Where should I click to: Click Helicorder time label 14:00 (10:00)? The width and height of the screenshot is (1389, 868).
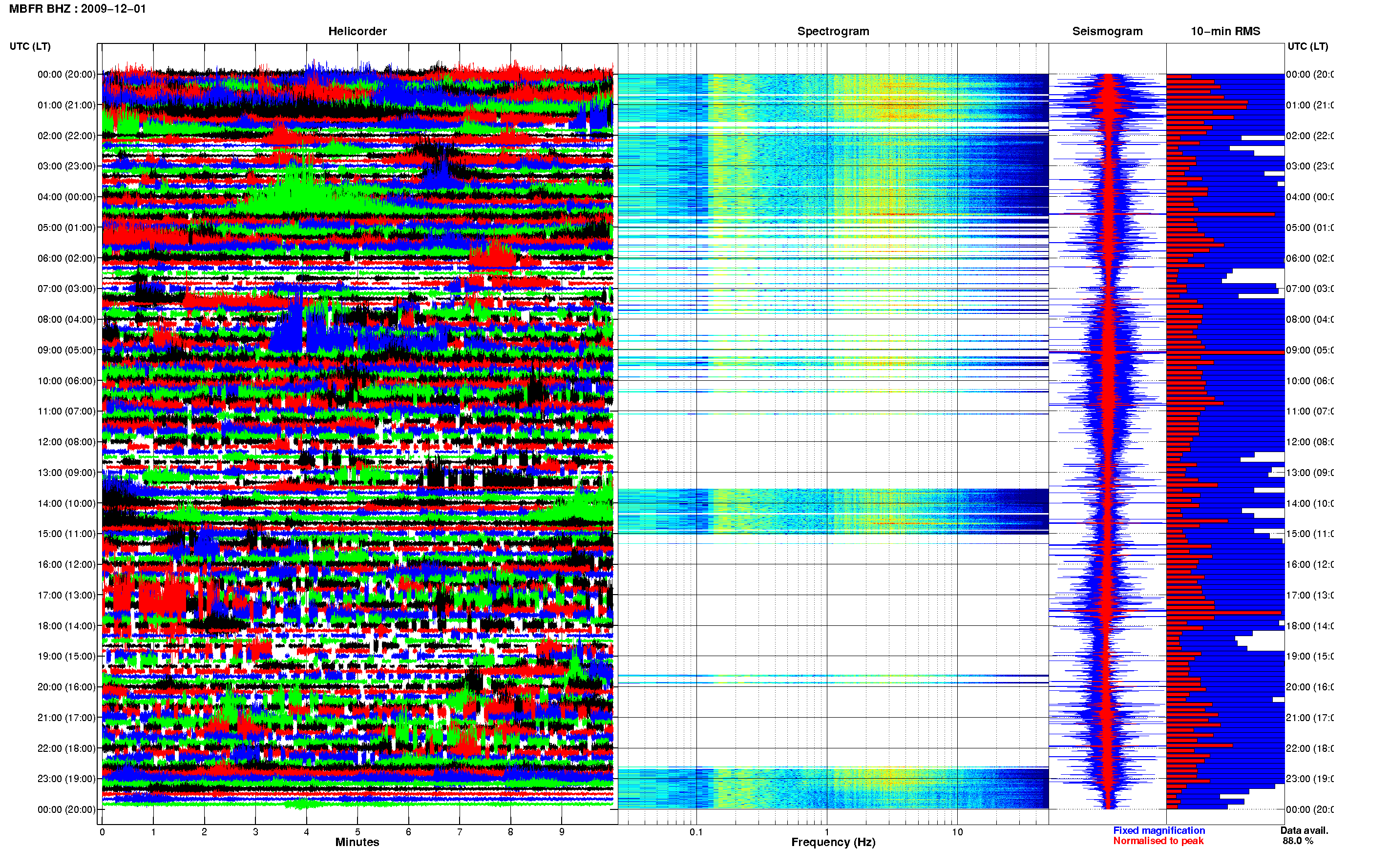click(x=66, y=503)
